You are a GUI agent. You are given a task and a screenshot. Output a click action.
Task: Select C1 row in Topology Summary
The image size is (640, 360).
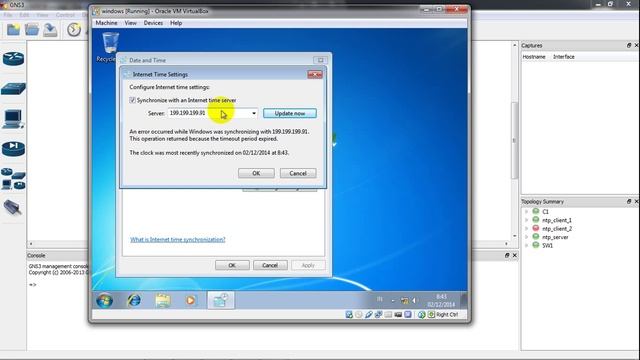coord(545,211)
